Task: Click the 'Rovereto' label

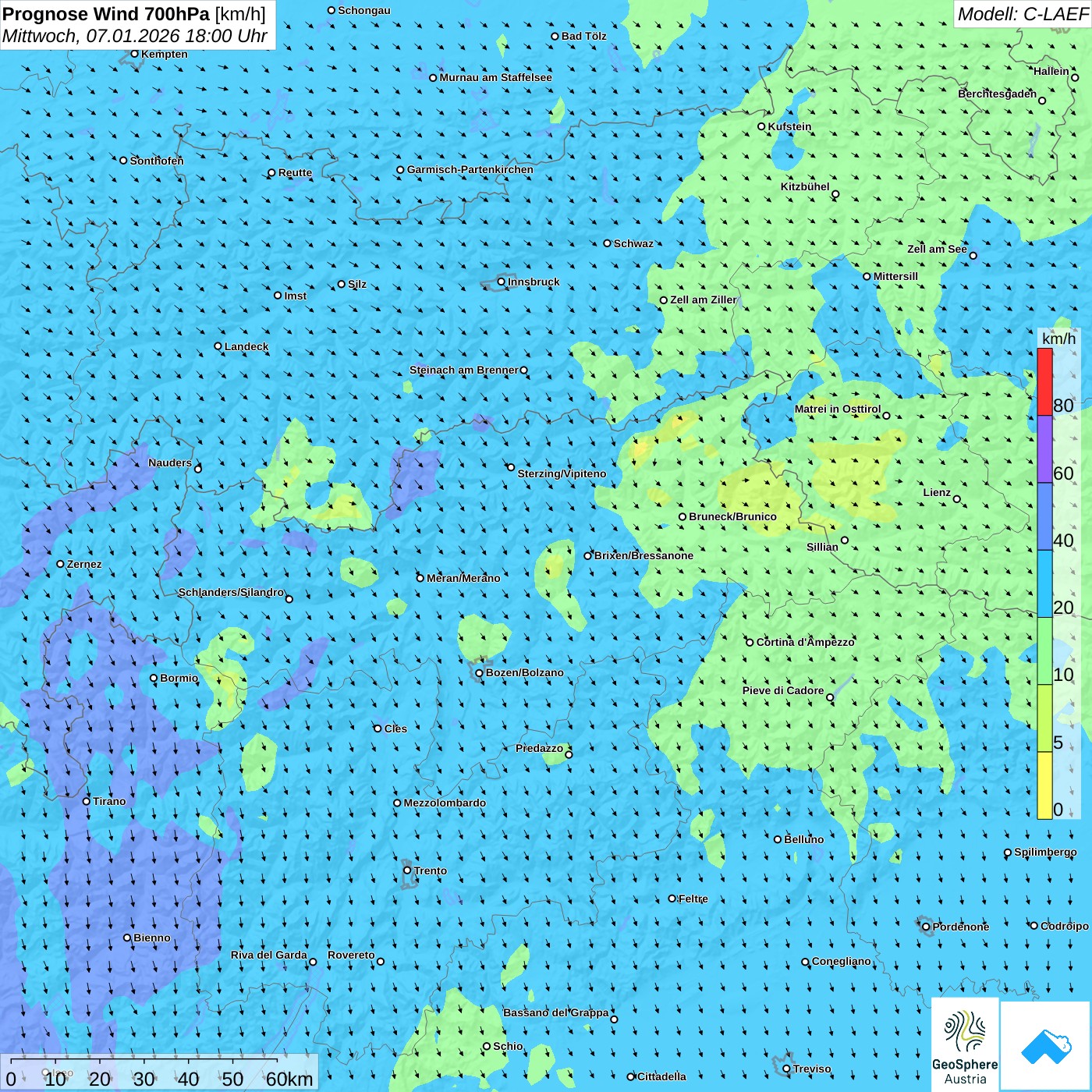Action: click(x=351, y=955)
